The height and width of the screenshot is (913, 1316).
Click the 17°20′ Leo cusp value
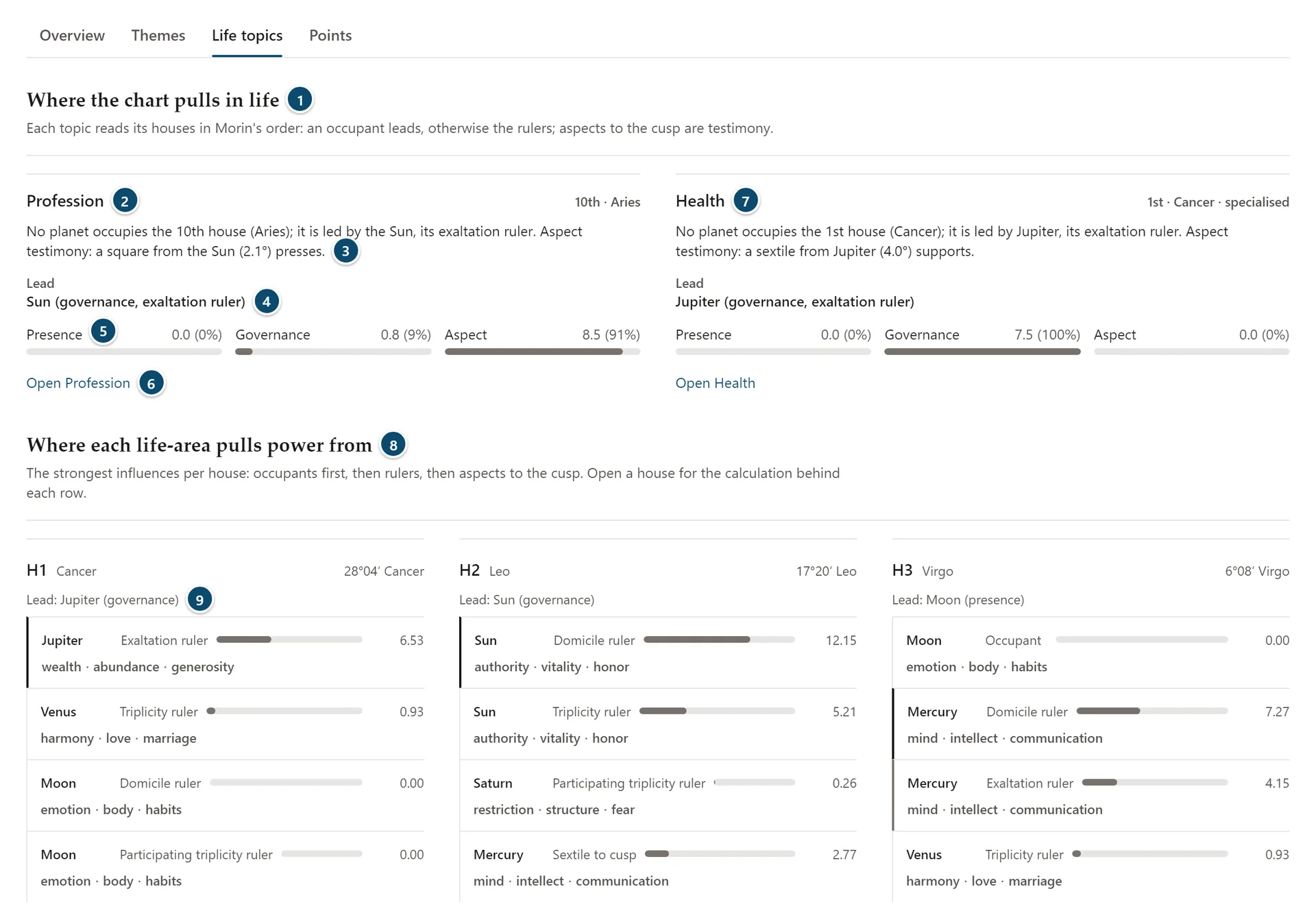(x=826, y=571)
